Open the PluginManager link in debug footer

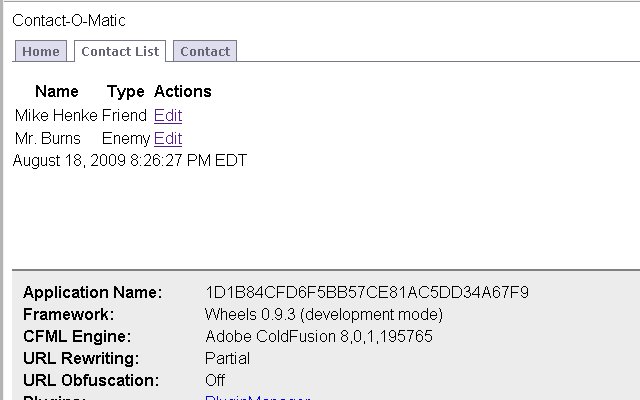pos(257,398)
